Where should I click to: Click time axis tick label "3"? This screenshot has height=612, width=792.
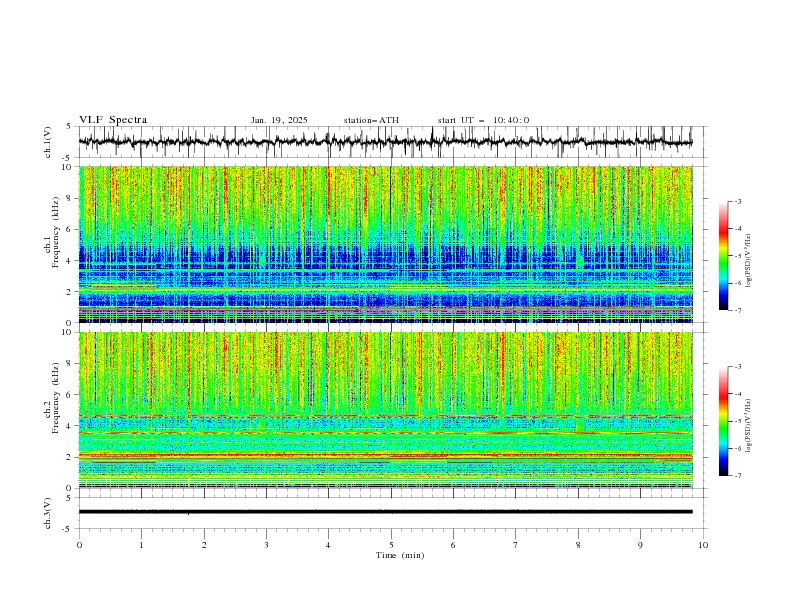pos(266,545)
